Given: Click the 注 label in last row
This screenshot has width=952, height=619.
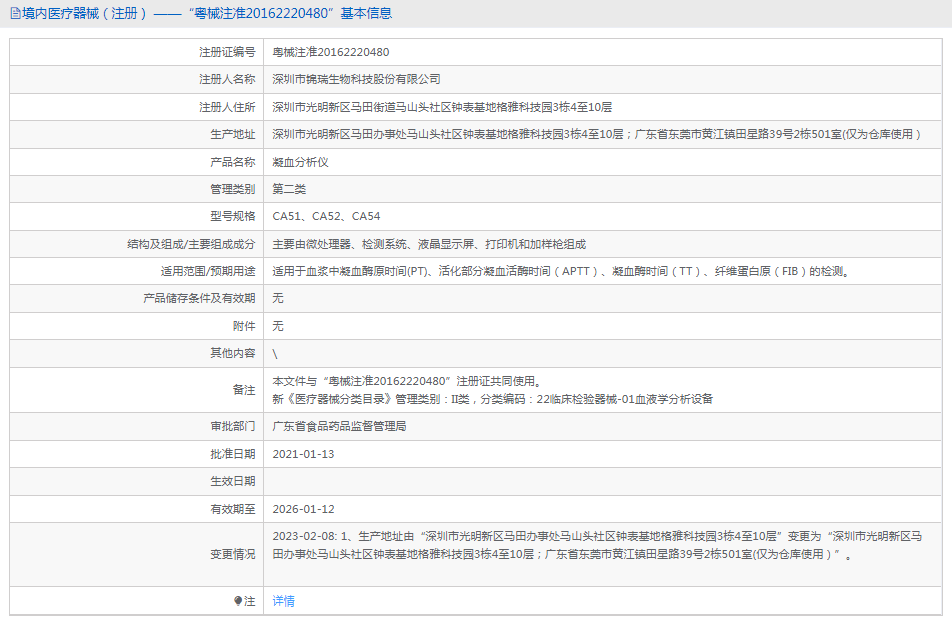Looking at the screenshot, I should coord(250,601).
